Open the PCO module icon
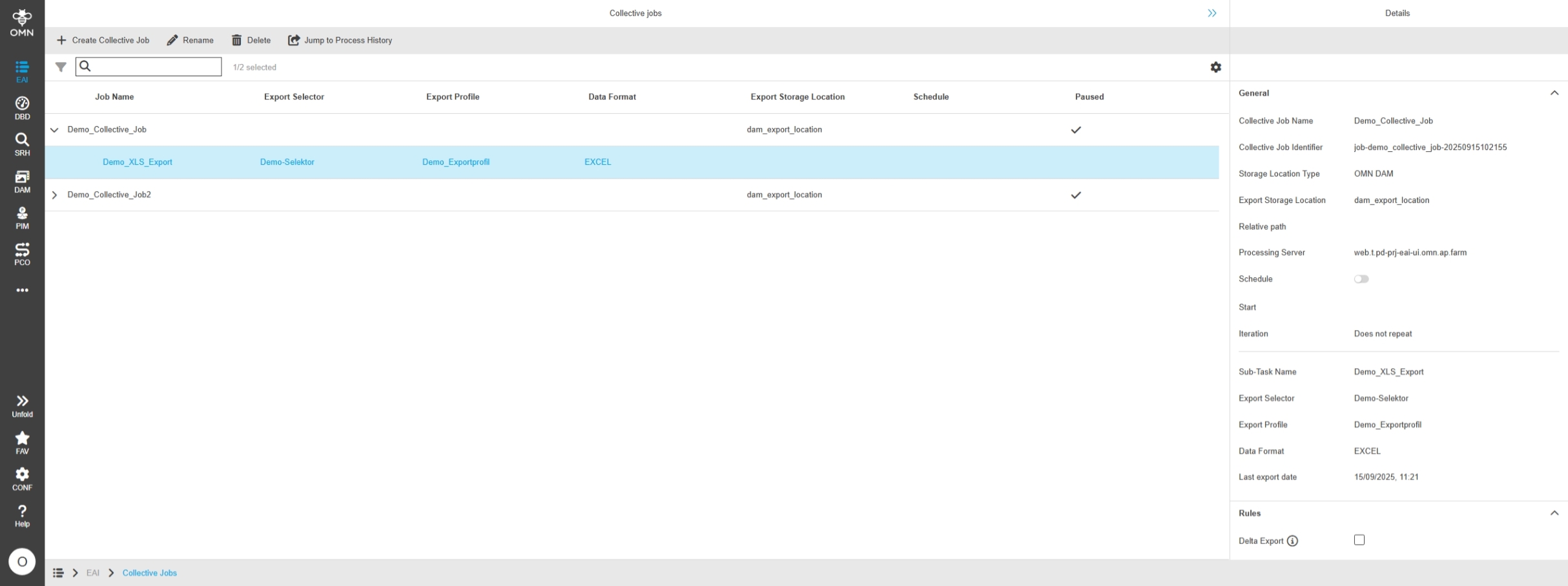 pos(22,254)
